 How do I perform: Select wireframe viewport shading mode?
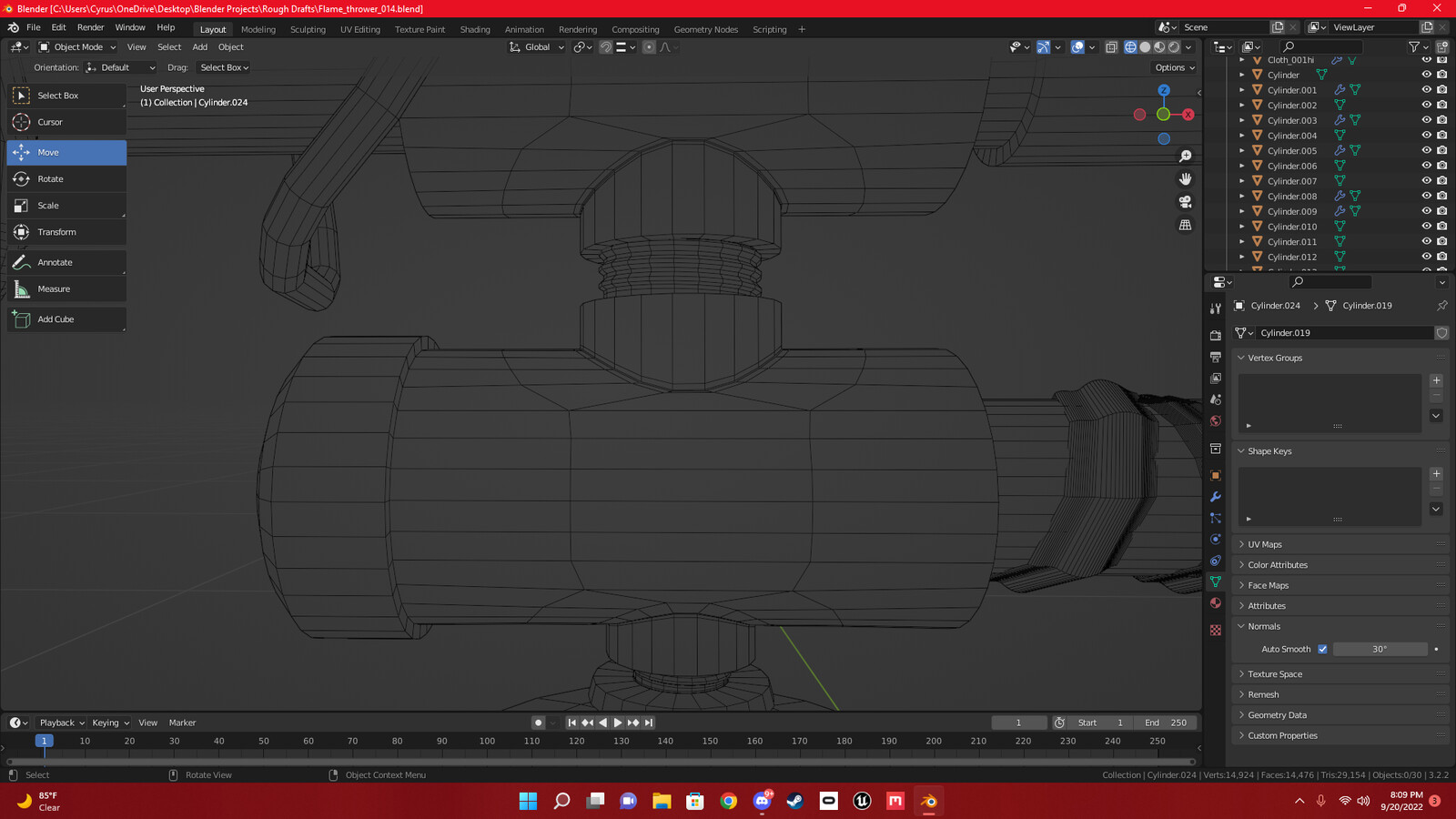pos(1130,47)
